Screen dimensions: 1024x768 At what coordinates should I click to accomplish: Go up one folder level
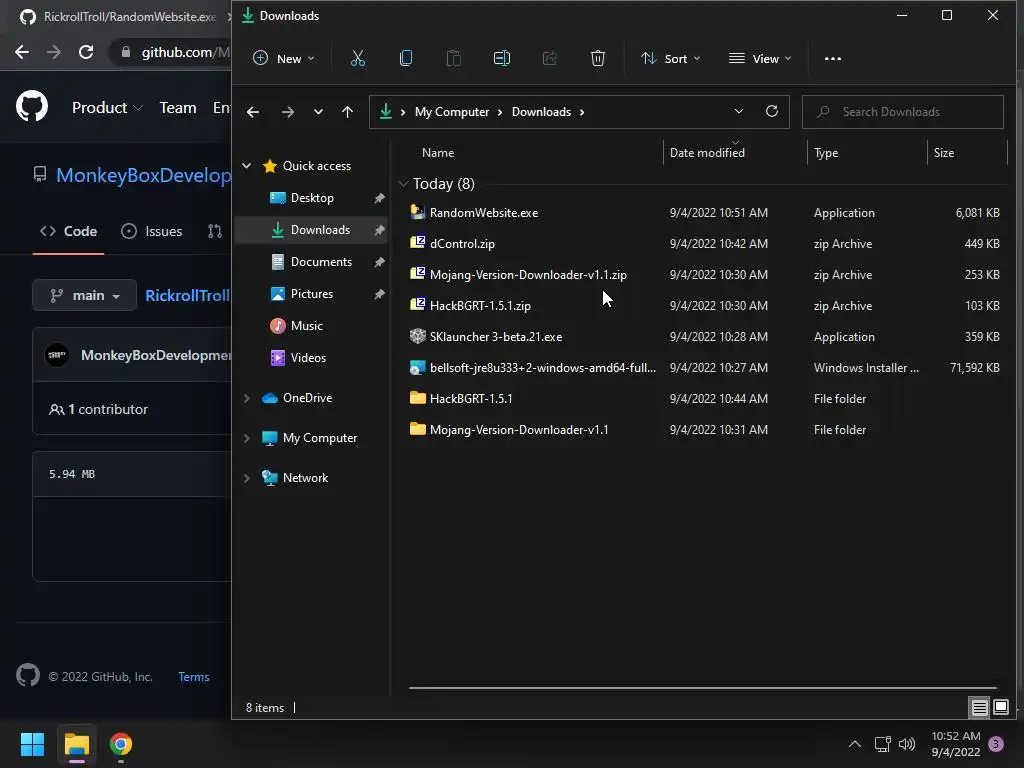[x=347, y=112]
